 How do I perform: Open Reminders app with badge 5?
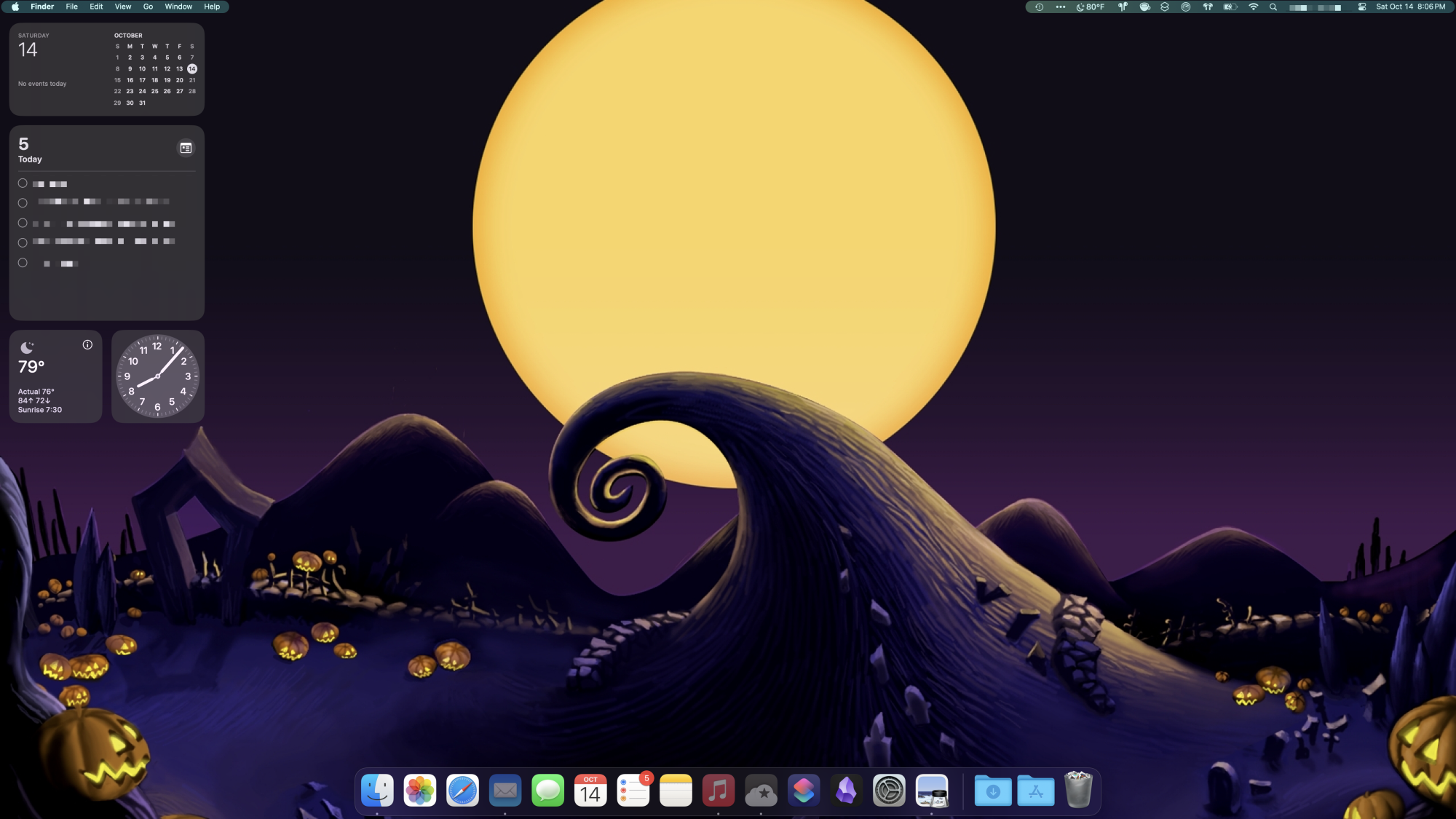633,790
